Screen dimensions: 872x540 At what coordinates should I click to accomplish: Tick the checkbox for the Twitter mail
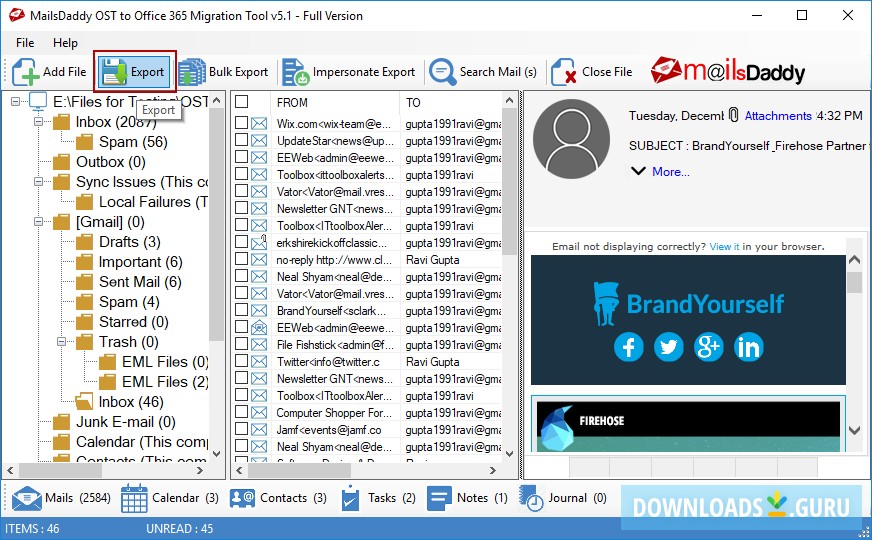(241, 361)
